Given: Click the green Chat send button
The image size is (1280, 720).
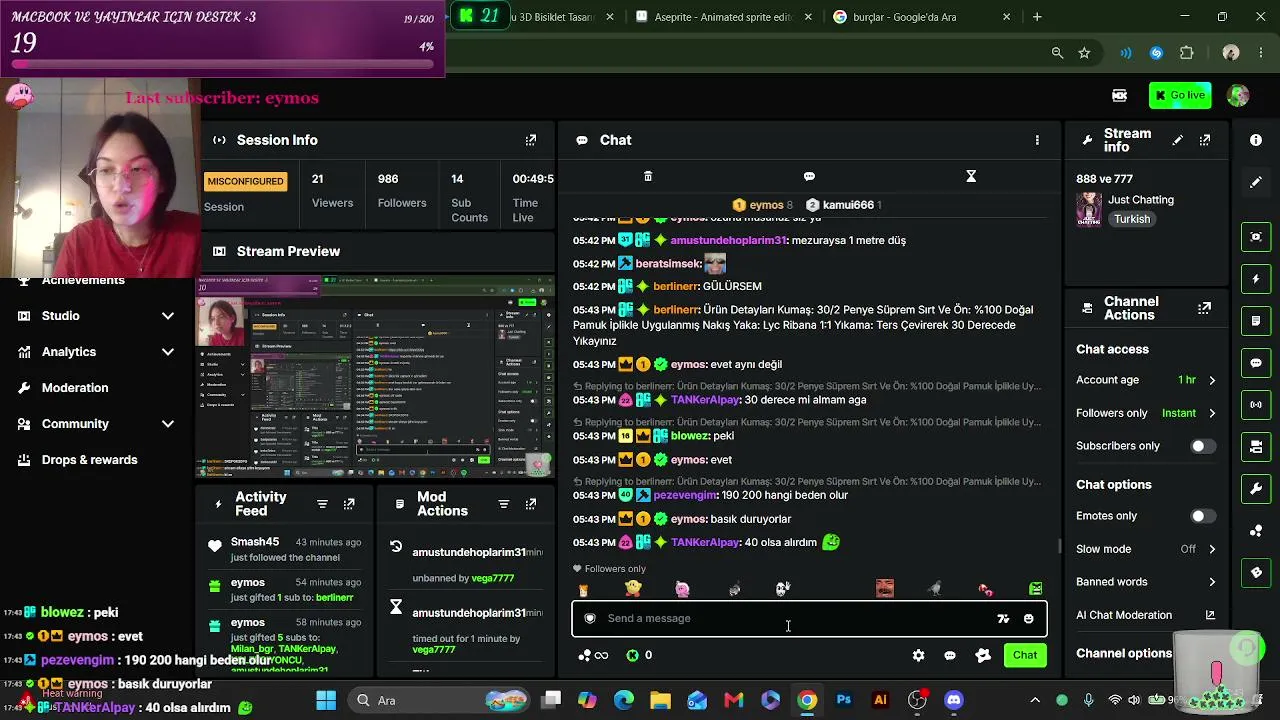Looking at the screenshot, I should coord(1025,655).
